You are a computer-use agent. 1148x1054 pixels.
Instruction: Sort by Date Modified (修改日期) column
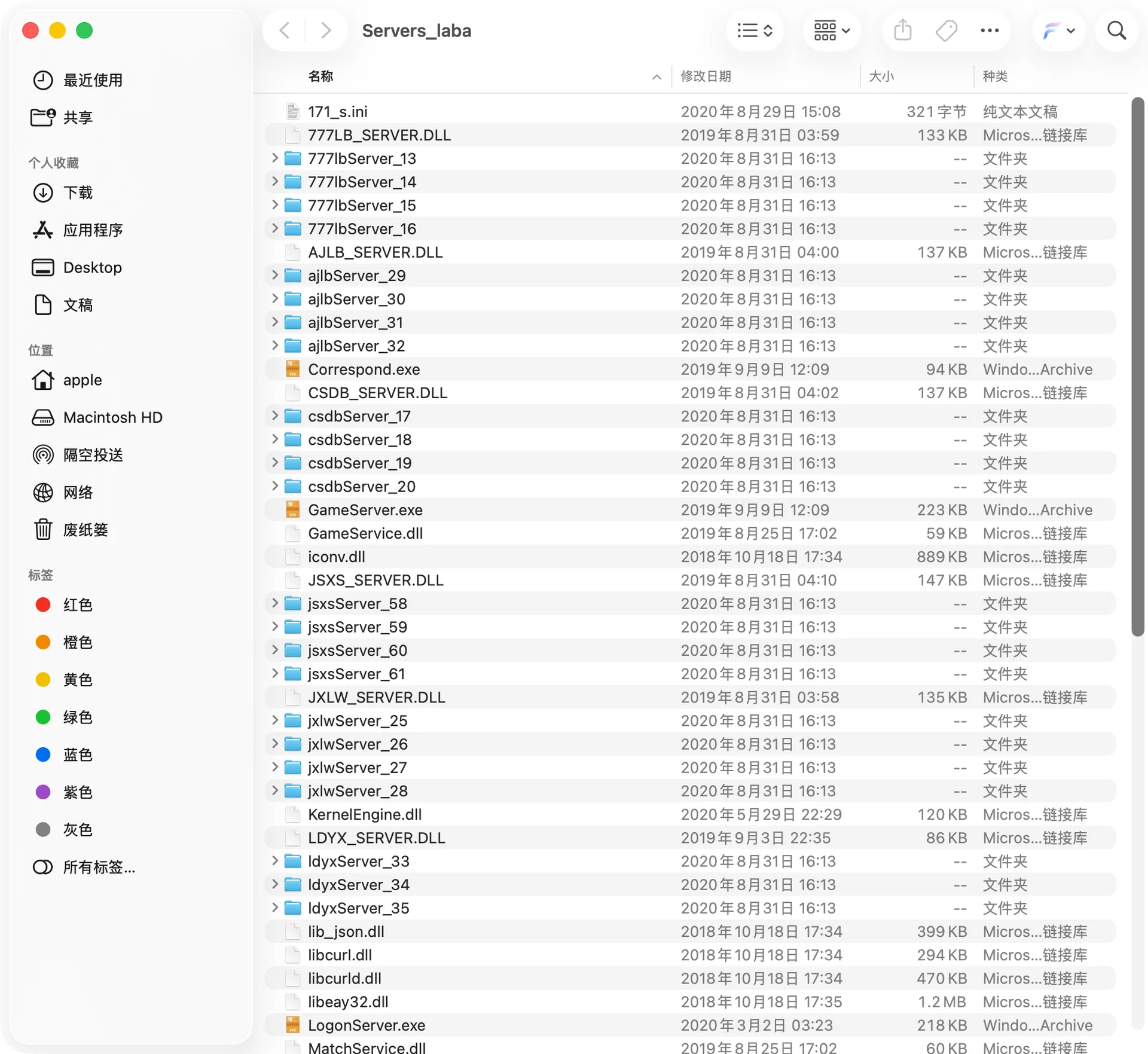click(x=706, y=77)
